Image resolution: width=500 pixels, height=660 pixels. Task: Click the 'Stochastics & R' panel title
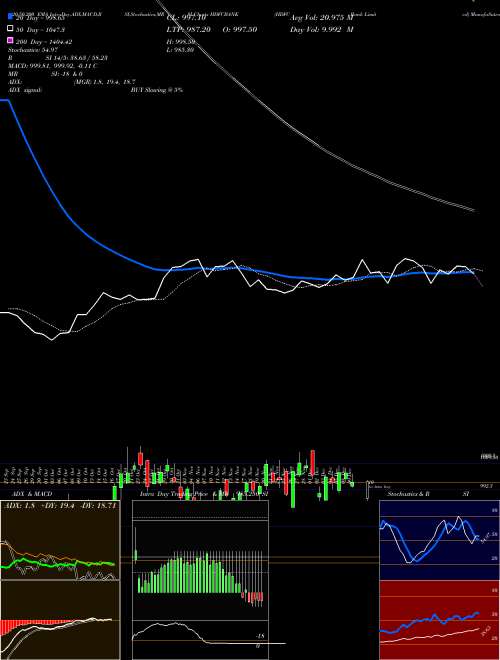(408, 494)
